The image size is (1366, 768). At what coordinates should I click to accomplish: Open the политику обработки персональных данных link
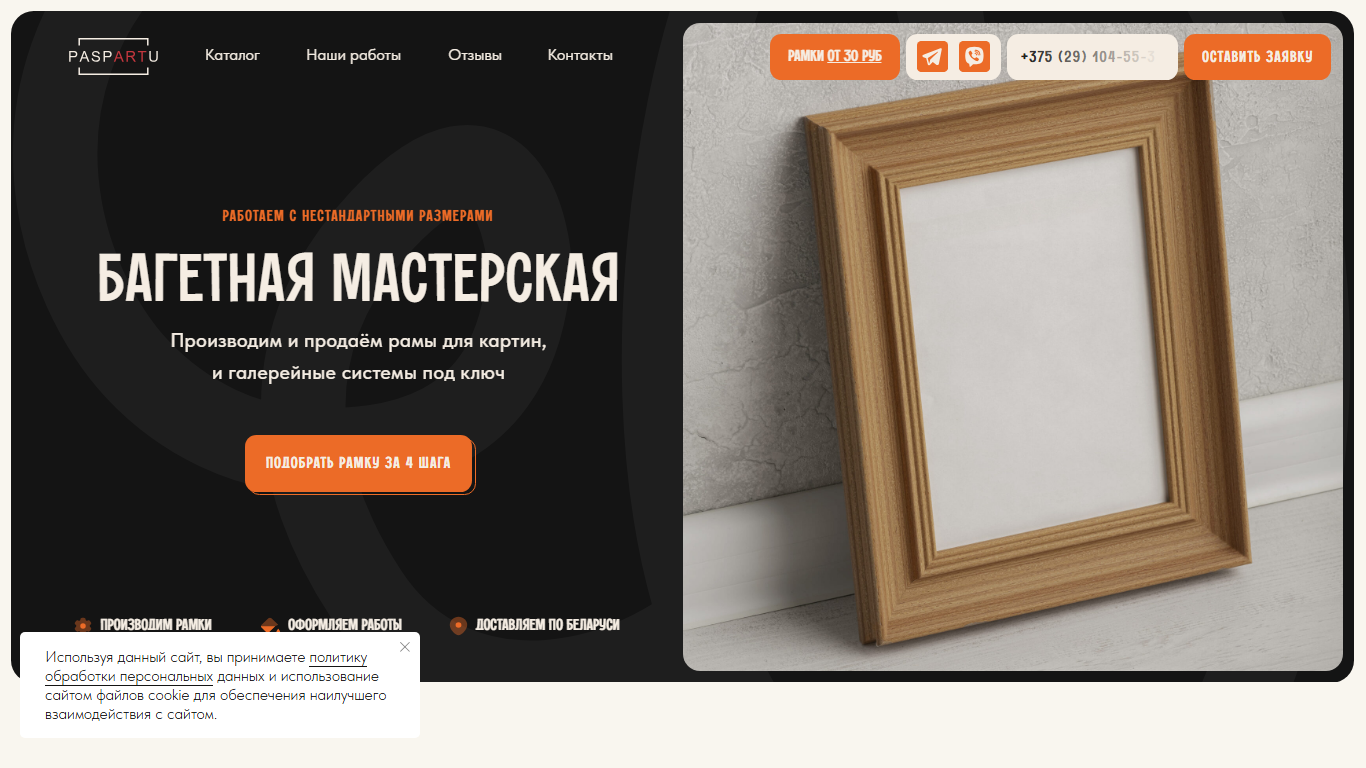[x=206, y=667]
